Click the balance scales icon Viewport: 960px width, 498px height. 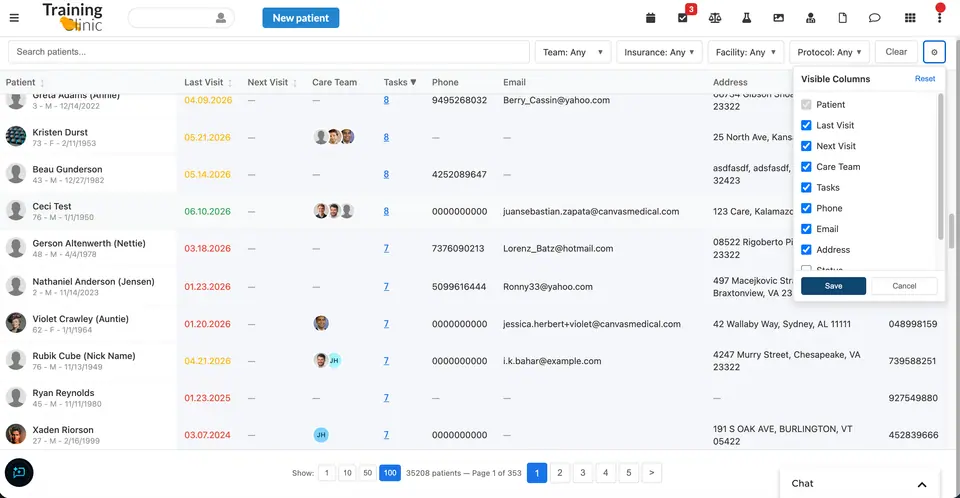(714, 18)
